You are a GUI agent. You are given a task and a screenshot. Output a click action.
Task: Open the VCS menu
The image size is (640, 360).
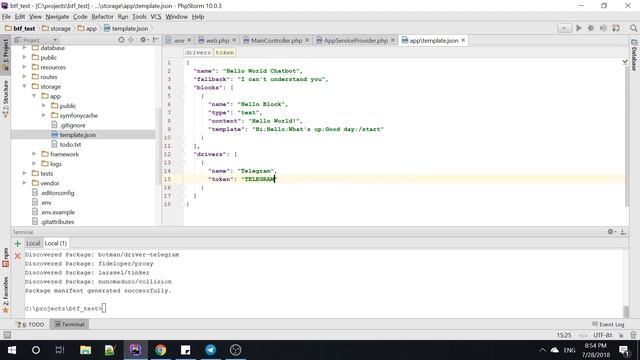pyautogui.click(x=156, y=17)
